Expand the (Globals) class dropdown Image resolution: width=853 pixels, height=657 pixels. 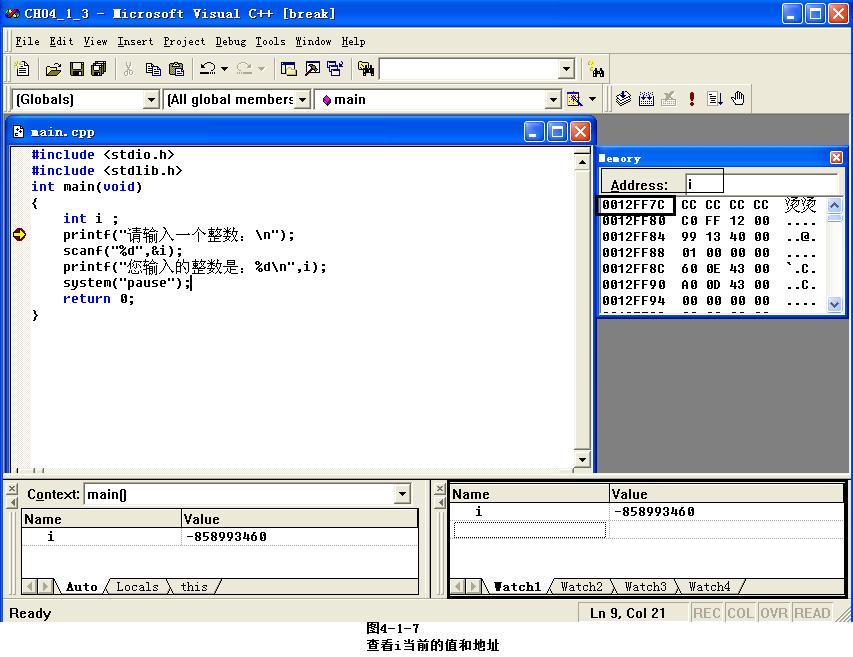pyautogui.click(x=152, y=99)
